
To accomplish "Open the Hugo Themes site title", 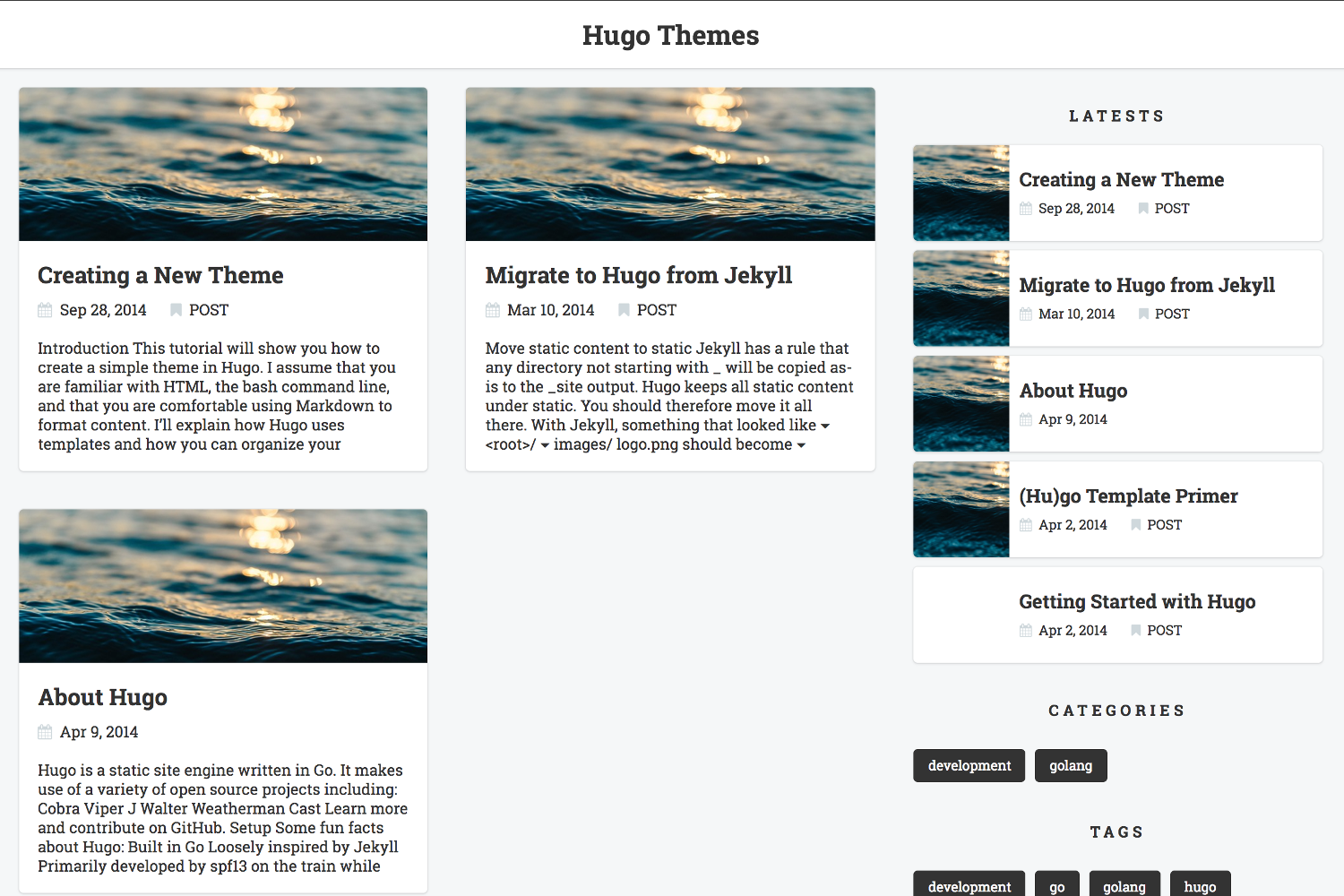I will pyautogui.click(x=671, y=35).
